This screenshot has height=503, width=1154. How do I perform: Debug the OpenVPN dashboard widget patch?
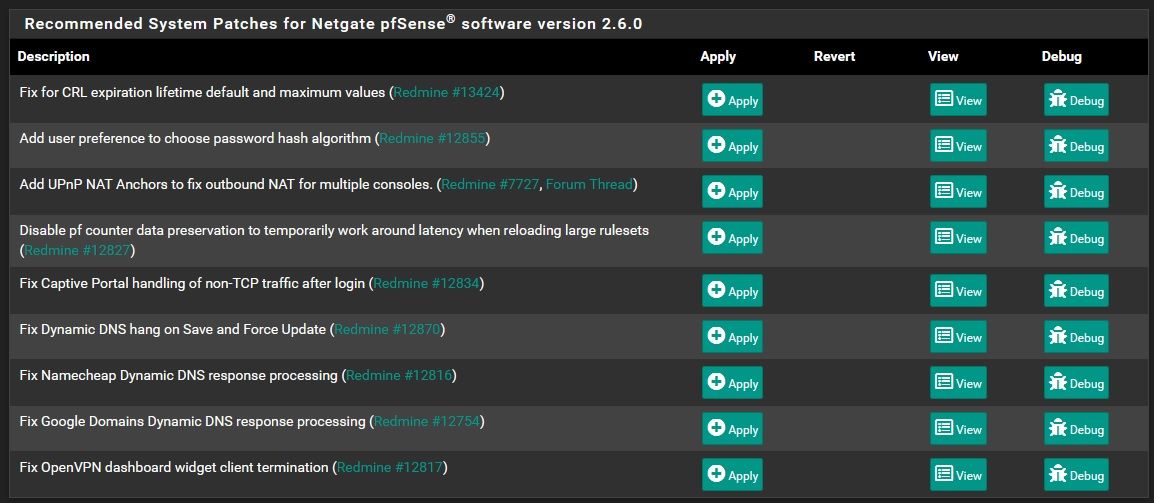click(x=1076, y=475)
